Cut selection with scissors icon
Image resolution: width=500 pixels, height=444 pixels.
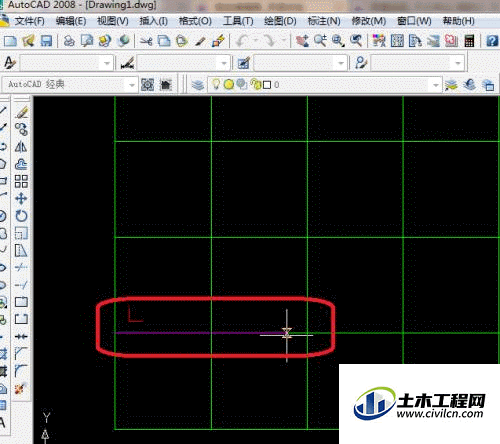tap(146, 41)
